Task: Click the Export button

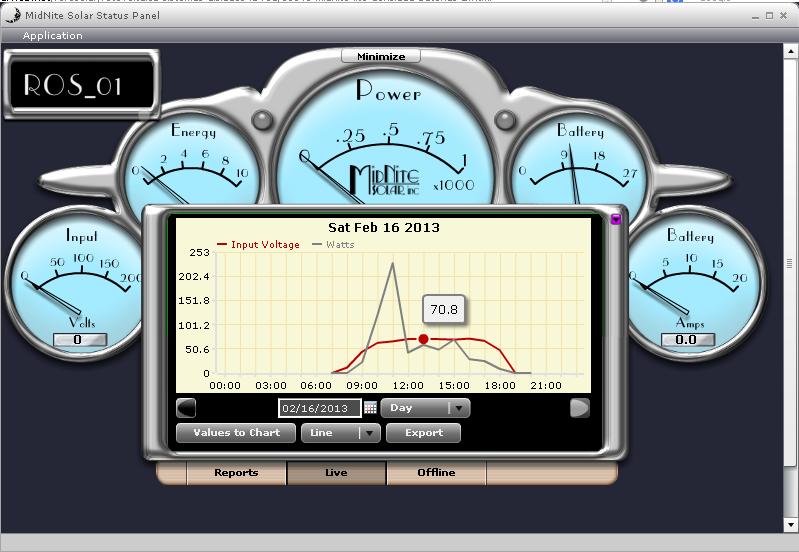Action: 423,433
